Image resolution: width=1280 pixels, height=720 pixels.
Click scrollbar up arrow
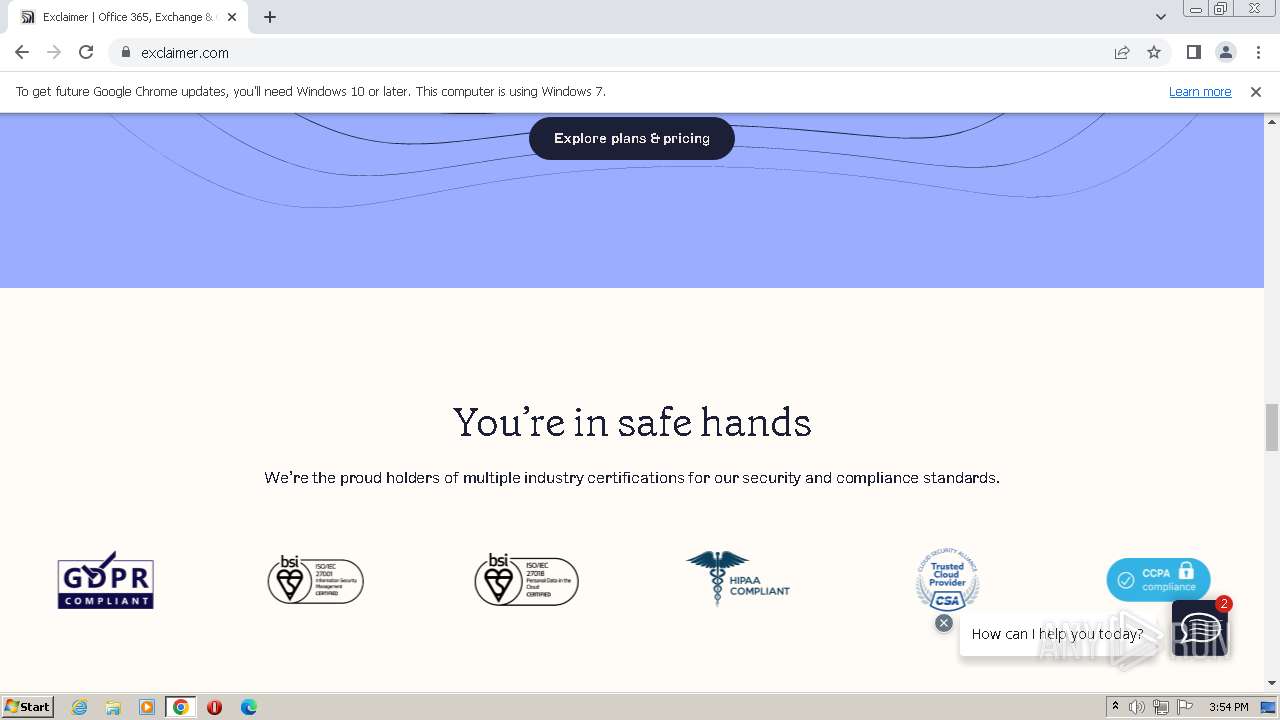point(1272,121)
